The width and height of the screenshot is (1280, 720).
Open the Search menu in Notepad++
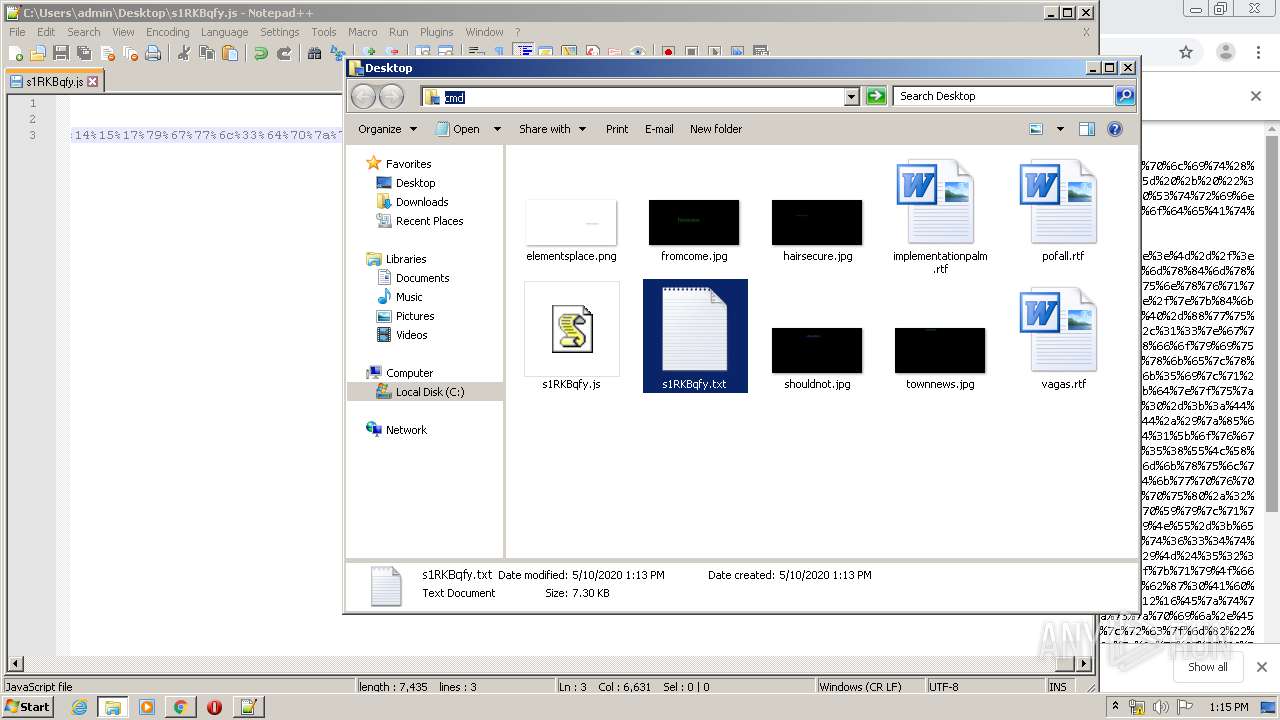84,32
